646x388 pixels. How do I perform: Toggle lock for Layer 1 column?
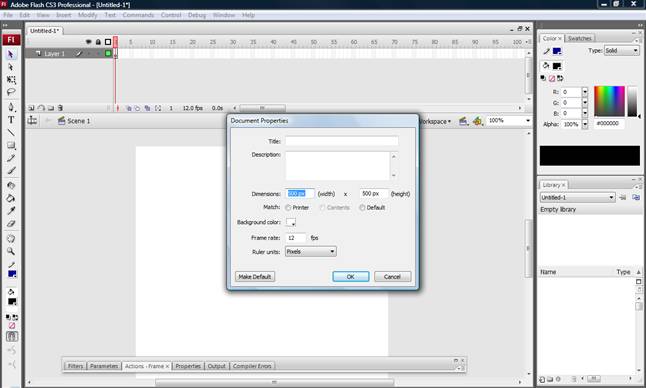(98, 54)
